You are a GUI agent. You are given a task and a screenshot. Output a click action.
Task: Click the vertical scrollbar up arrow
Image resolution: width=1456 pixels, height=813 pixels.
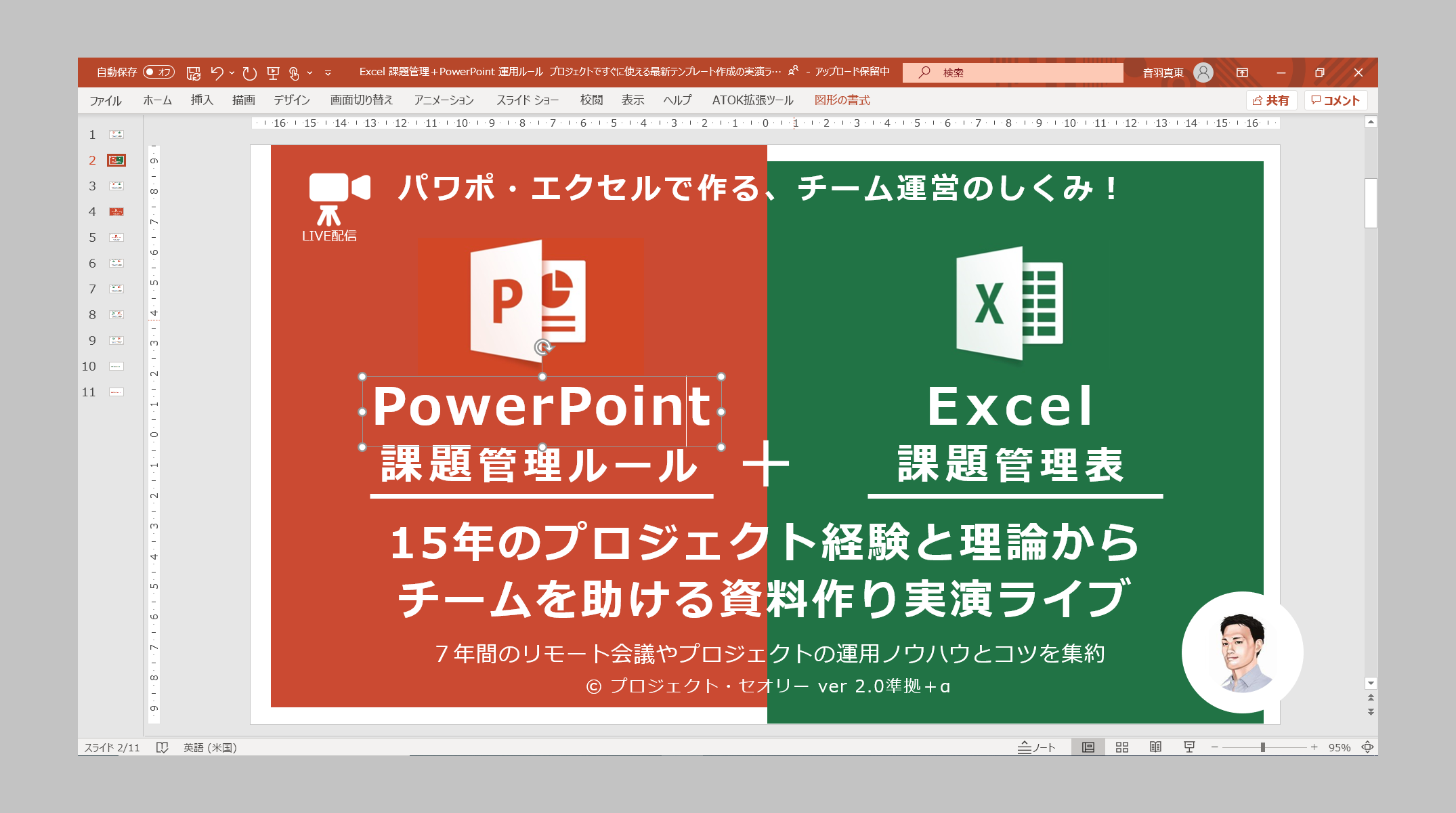coord(1371,123)
